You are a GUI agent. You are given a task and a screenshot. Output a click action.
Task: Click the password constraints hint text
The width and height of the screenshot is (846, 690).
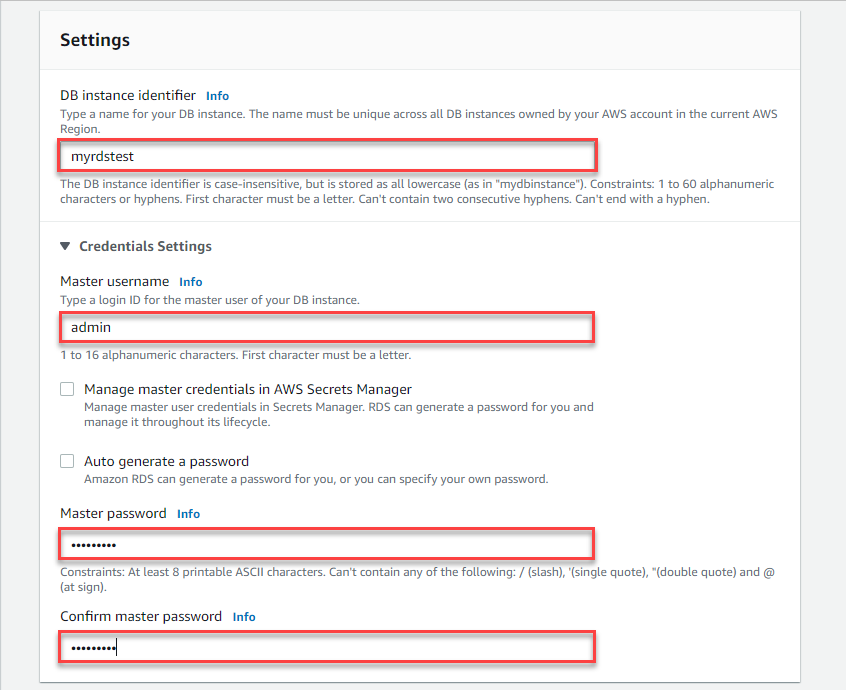pyautogui.click(x=417, y=579)
